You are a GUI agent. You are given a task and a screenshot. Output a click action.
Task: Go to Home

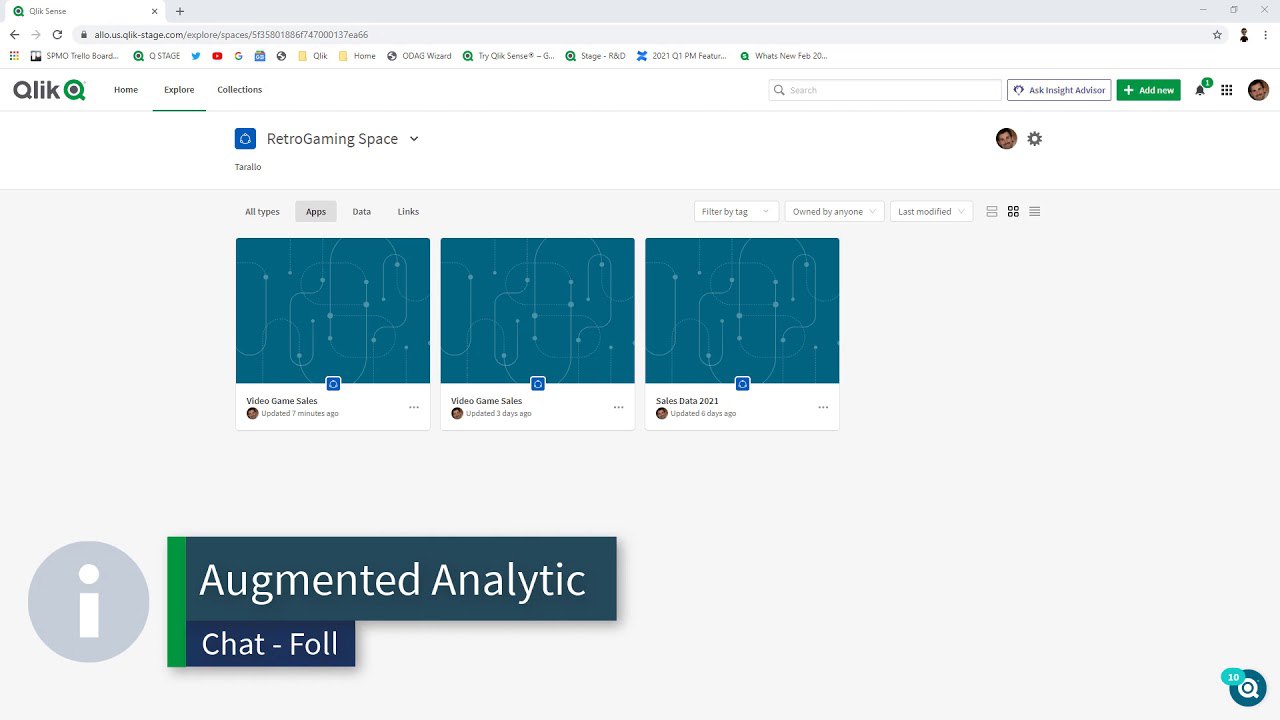126,90
